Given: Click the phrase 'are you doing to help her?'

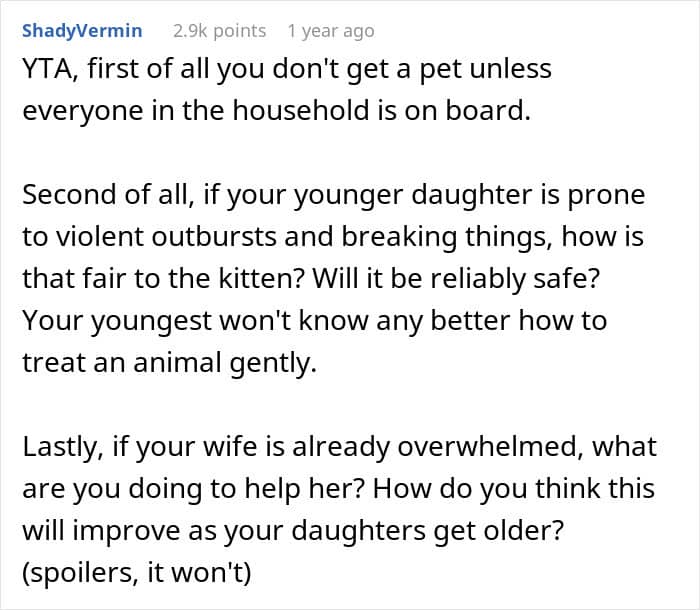Looking at the screenshot, I should pyautogui.click(x=195, y=489).
